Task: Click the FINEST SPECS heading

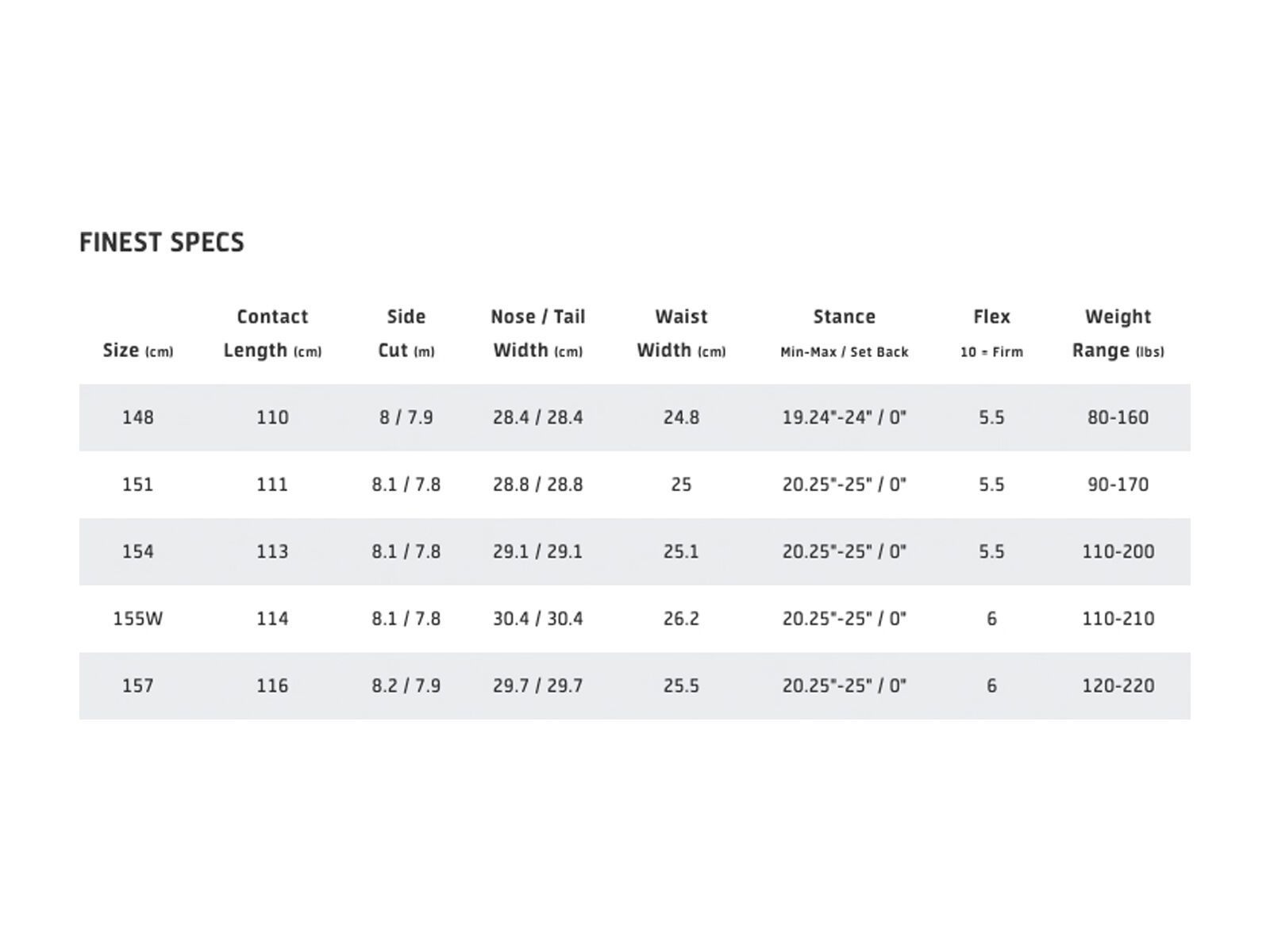Action: click(x=162, y=243)
